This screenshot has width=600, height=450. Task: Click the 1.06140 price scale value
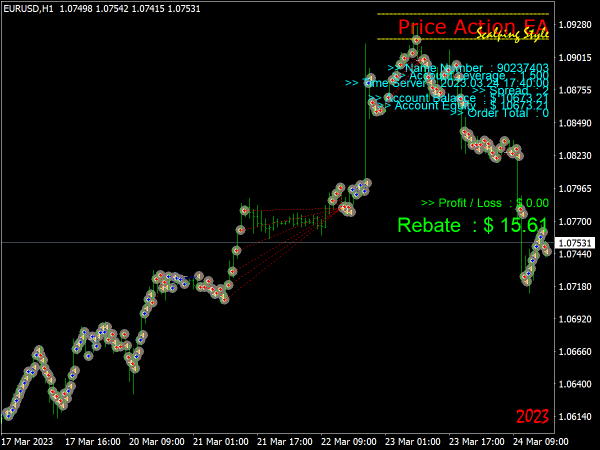[575, 417]
